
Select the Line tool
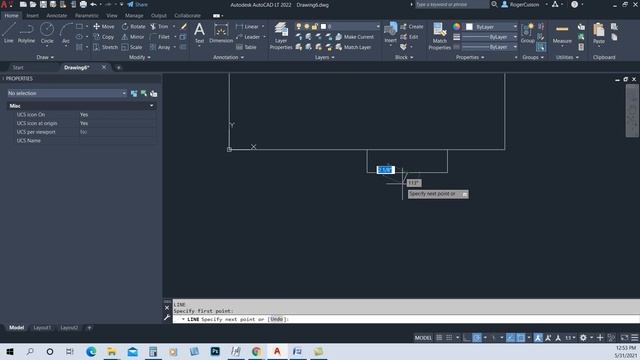pos(9,33)
